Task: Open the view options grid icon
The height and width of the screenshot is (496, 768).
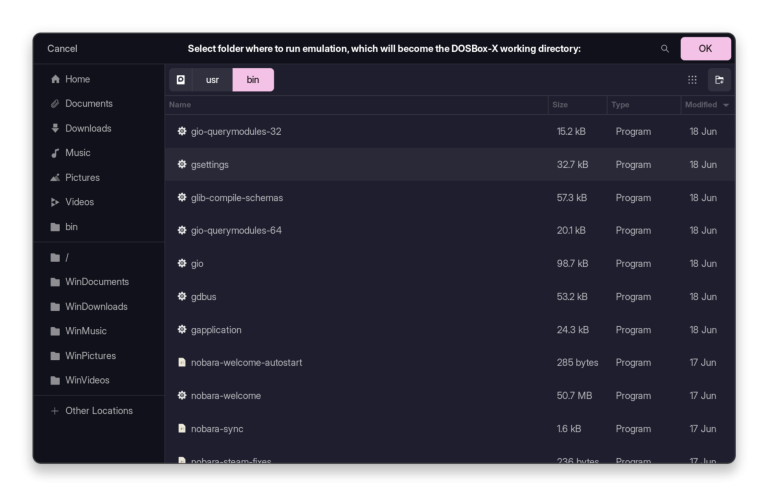Action: (692, 80)
